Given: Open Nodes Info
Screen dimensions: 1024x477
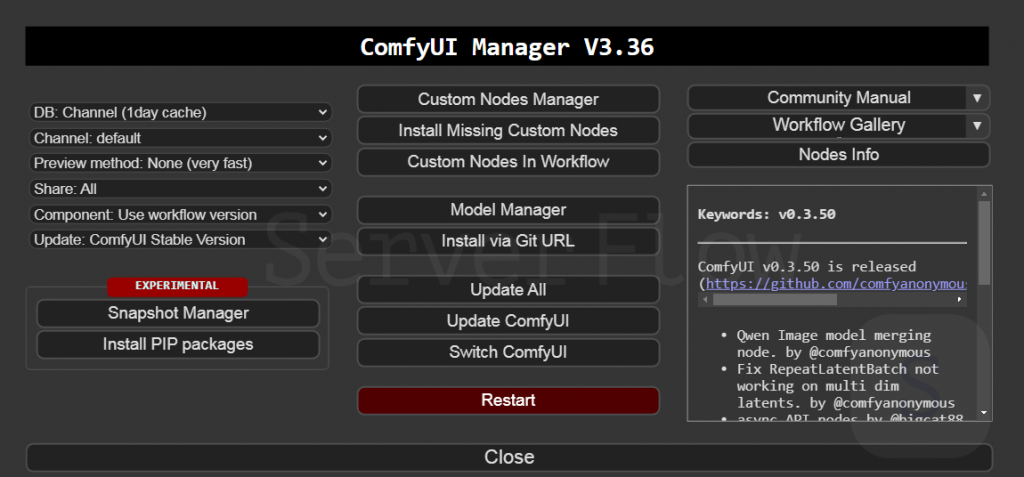Looking at the screenshot, I should pos(839,155).
